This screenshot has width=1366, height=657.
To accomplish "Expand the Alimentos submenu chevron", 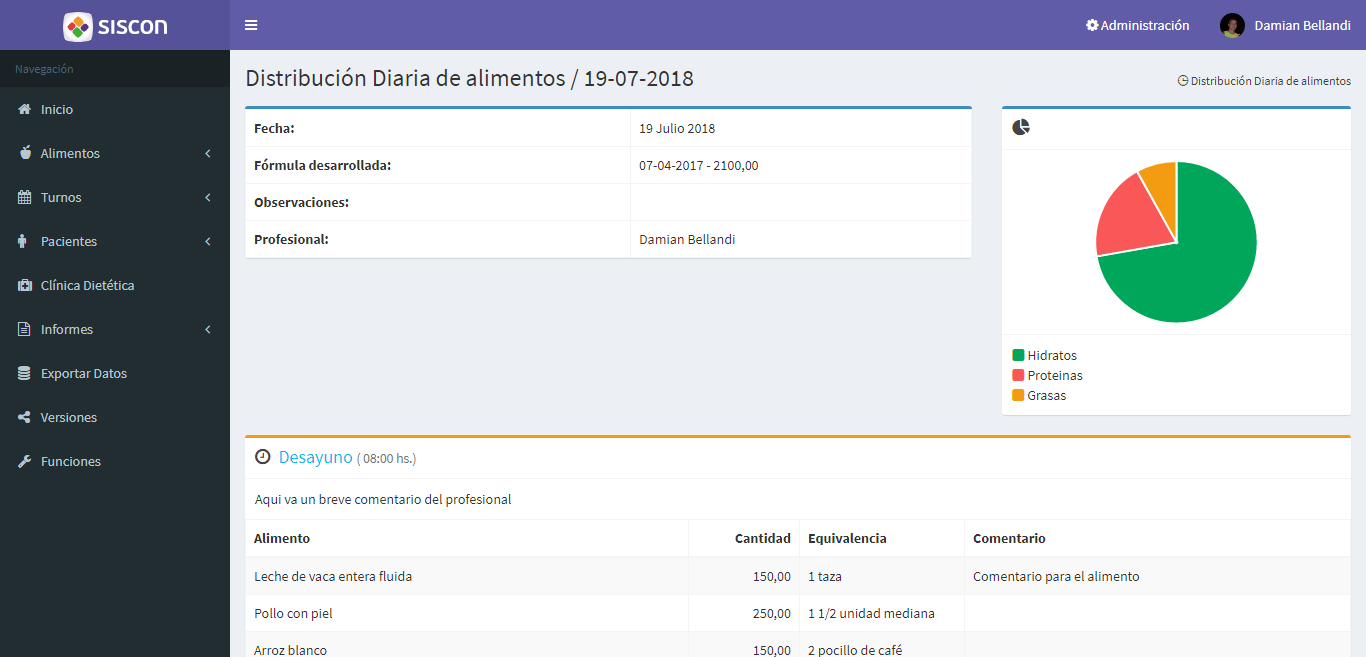I will (208, 153).
